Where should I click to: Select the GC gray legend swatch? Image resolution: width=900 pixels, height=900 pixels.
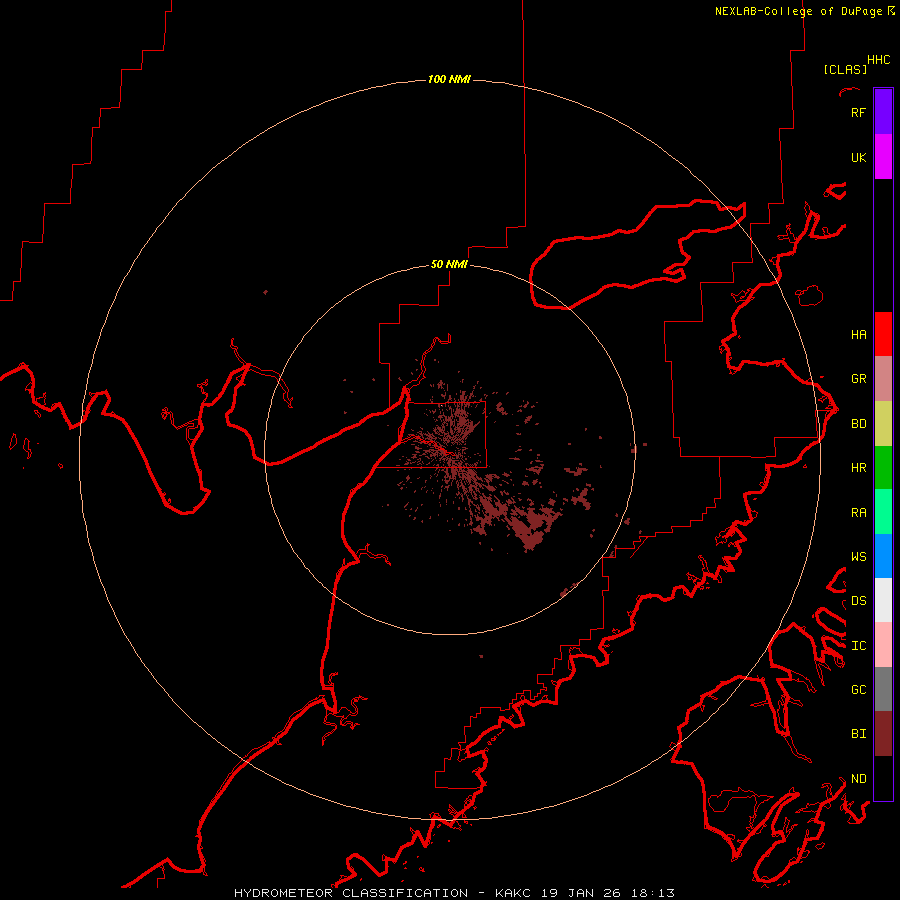[883, 689]
